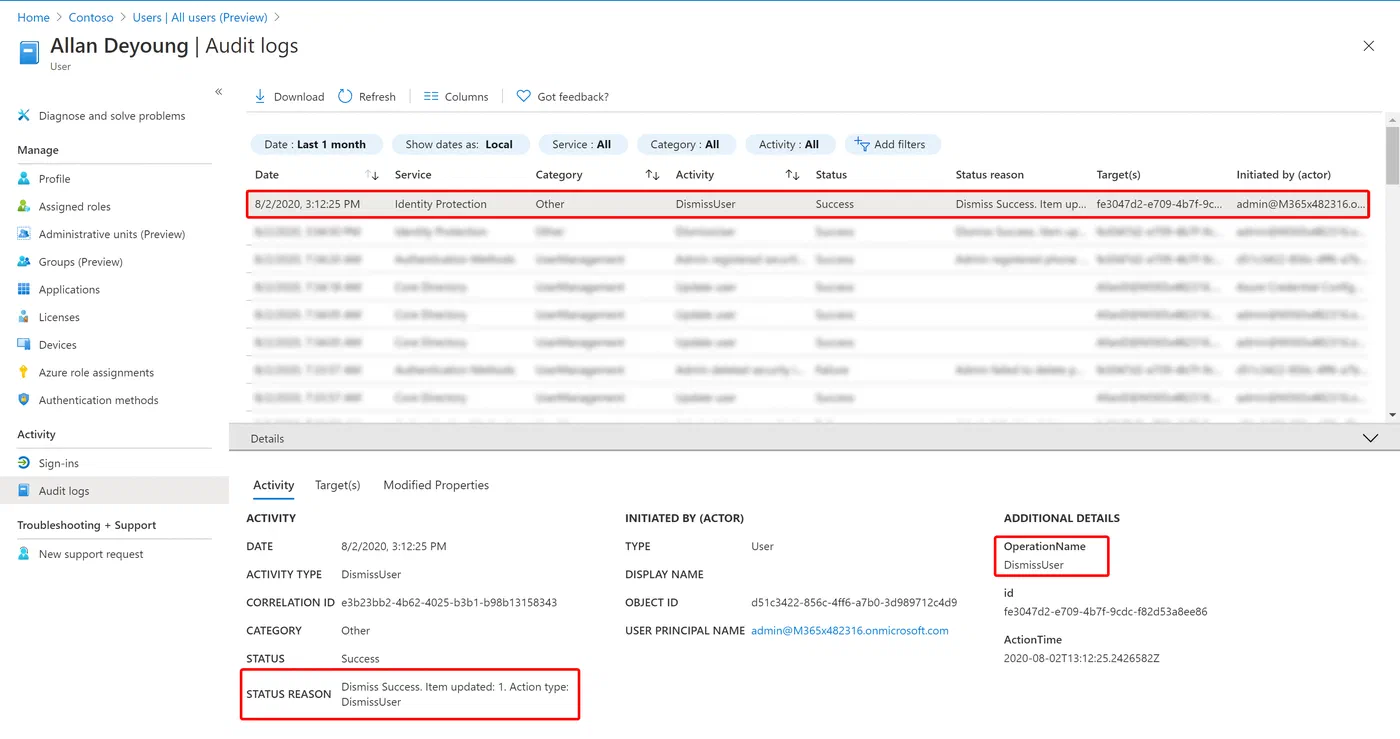Open New support request icon
The height and width of the screenshot is (739, 1400).
coord(24,554)
